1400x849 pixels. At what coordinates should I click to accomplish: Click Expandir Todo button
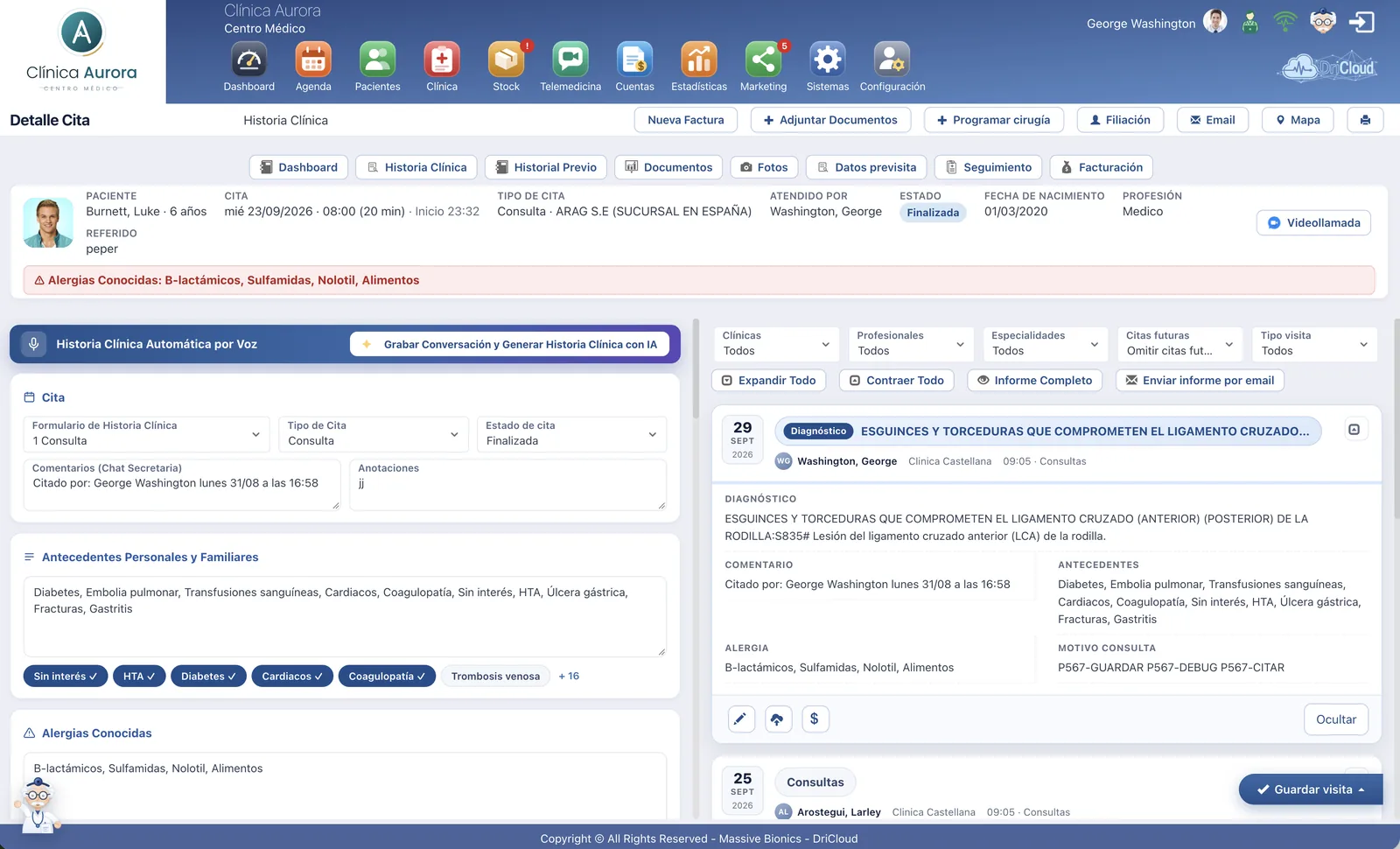click(x=768, y=380)
